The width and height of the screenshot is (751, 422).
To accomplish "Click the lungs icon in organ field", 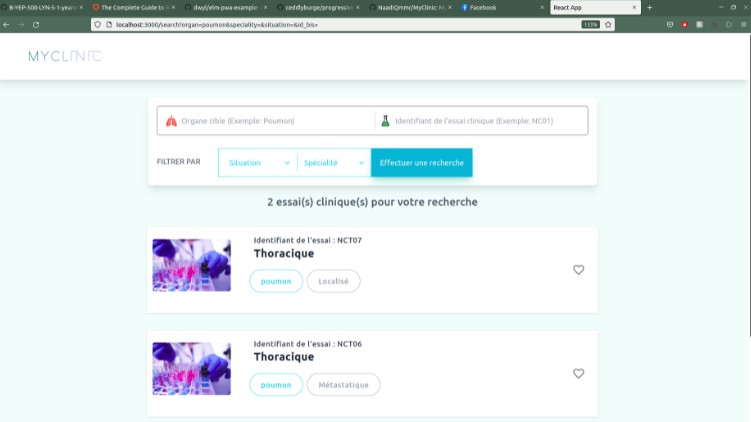I will coord(170,121).
